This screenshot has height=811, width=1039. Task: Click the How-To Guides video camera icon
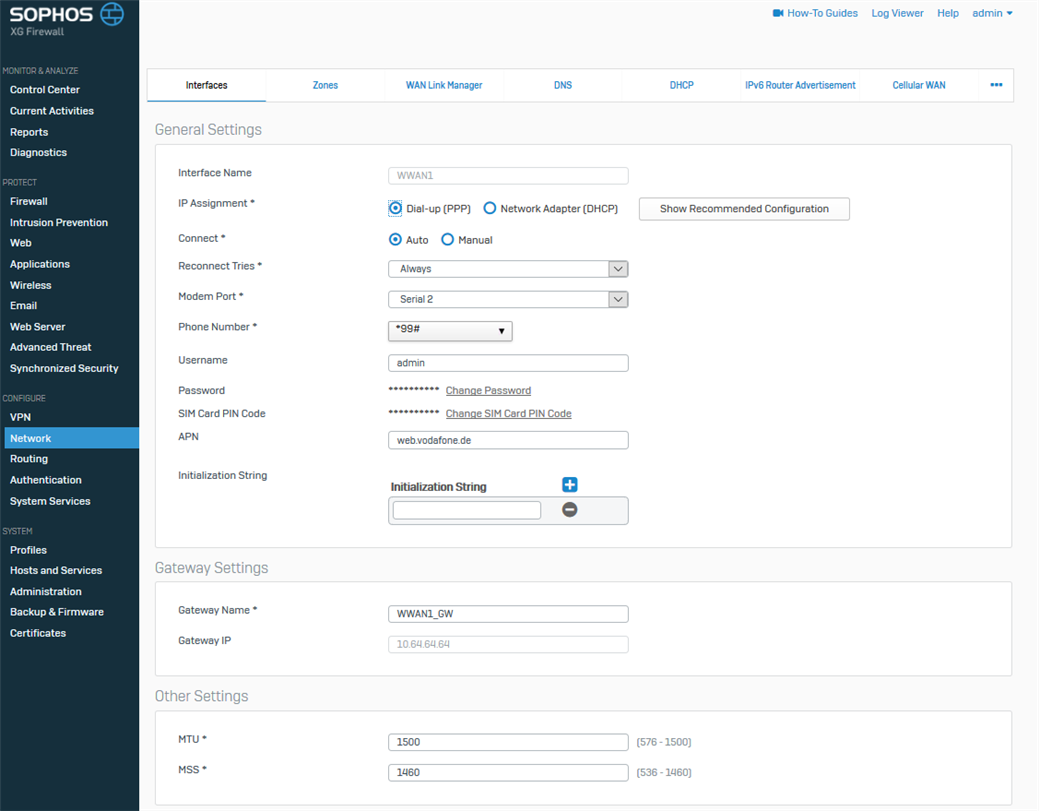778,13
